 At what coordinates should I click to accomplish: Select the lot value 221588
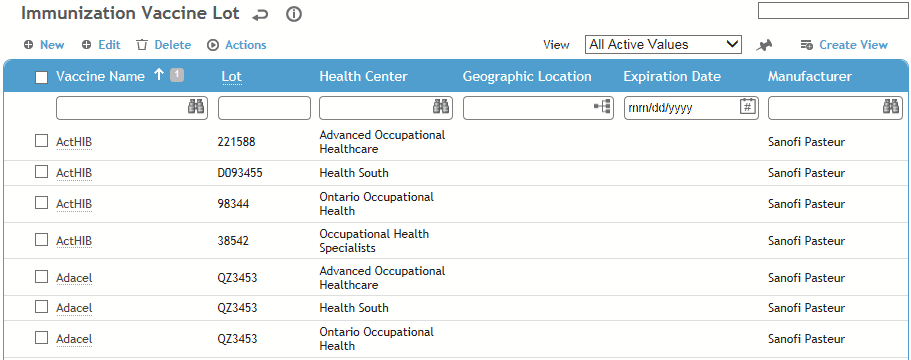[x=236, y=142]
